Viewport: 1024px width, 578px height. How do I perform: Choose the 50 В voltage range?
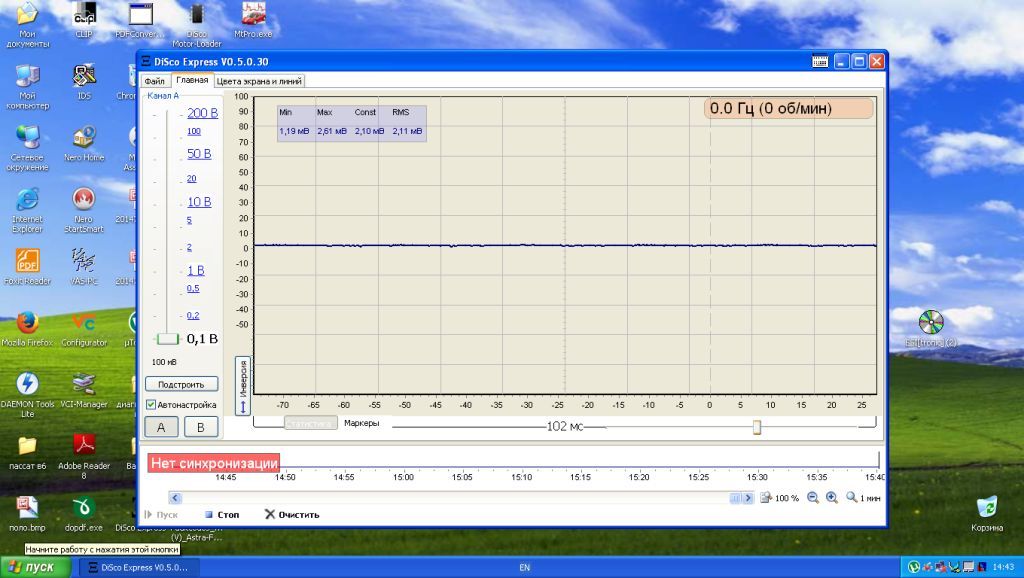click(199, 154)
